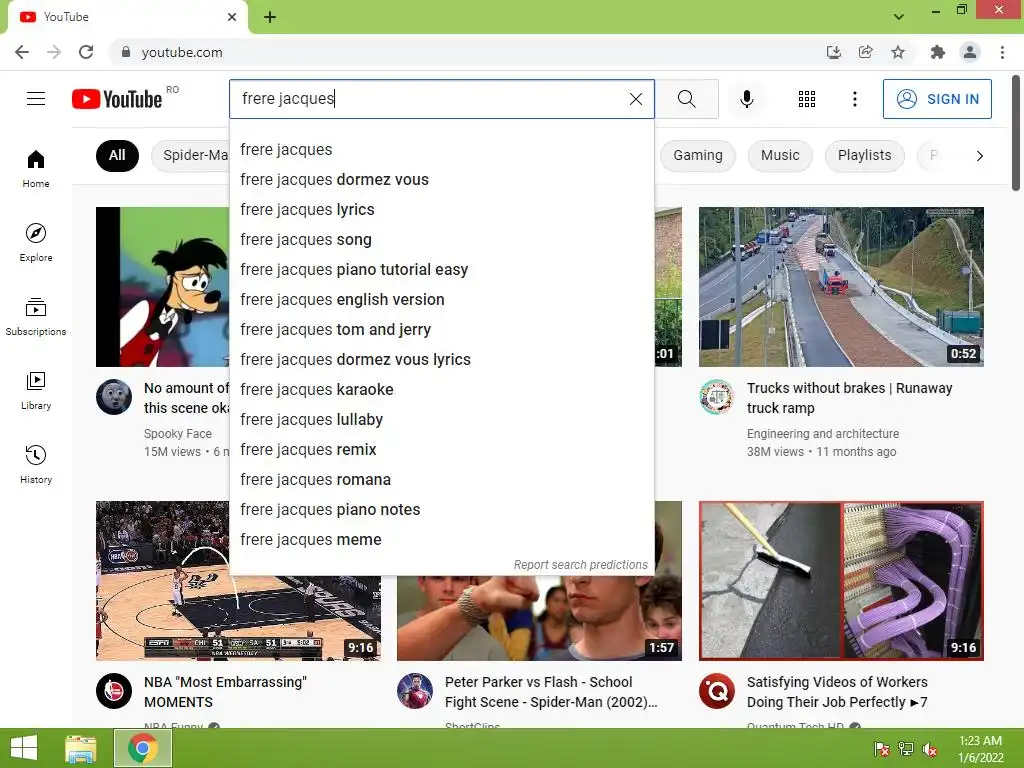Close the YouTube tab
Image resolution: width=1024 pixels, height=768 pixels.
point(232,17)
